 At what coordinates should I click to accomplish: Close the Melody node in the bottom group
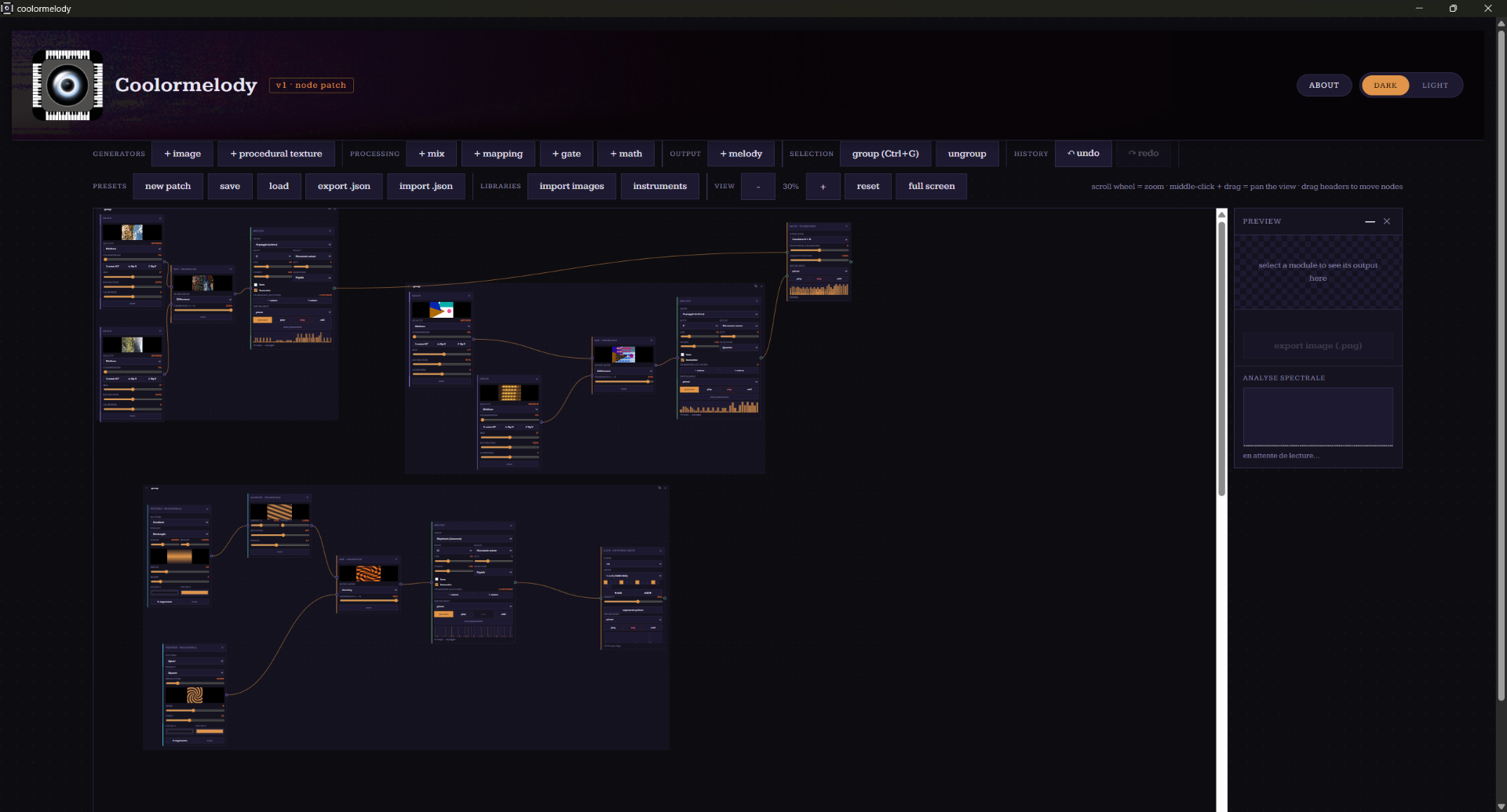tap(511, 525)
